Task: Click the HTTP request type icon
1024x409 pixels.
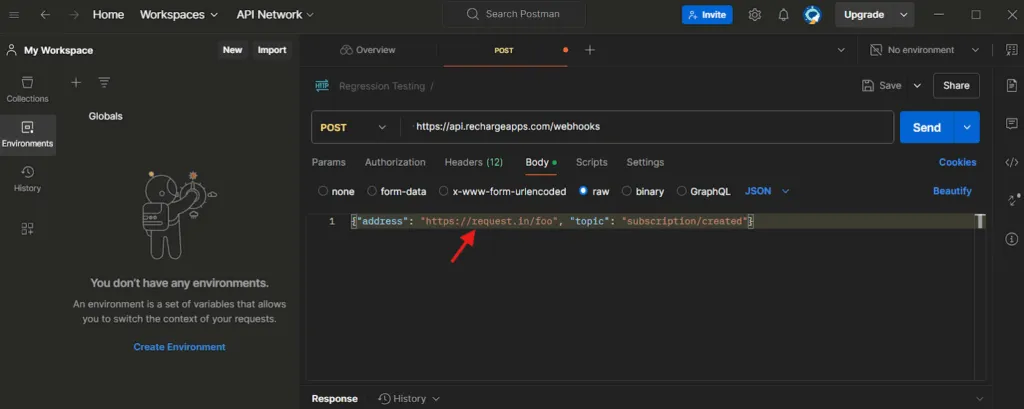Action: 322,86
